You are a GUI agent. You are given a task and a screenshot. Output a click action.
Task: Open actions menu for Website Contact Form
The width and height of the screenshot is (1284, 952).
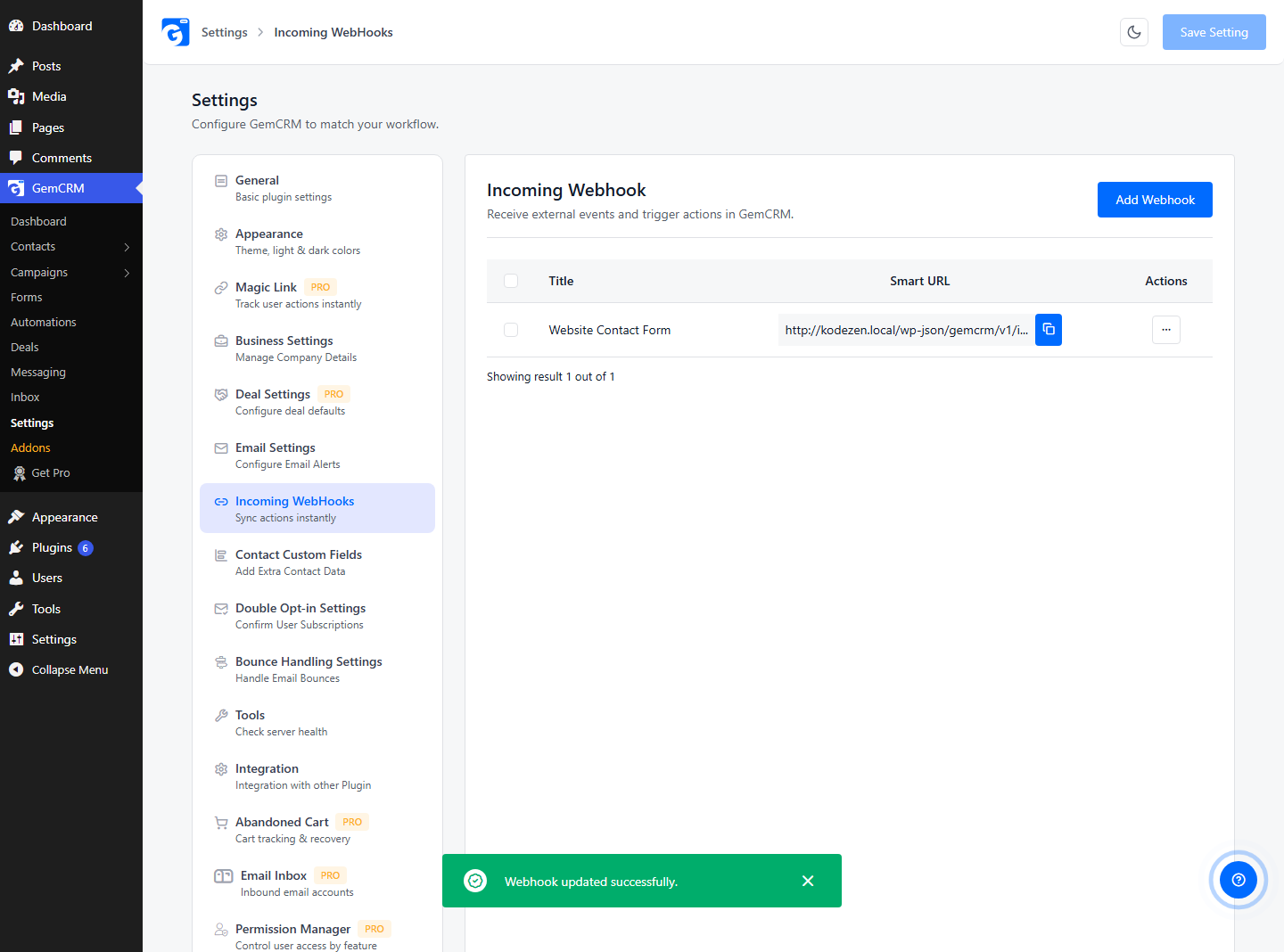pos(1166,330)
